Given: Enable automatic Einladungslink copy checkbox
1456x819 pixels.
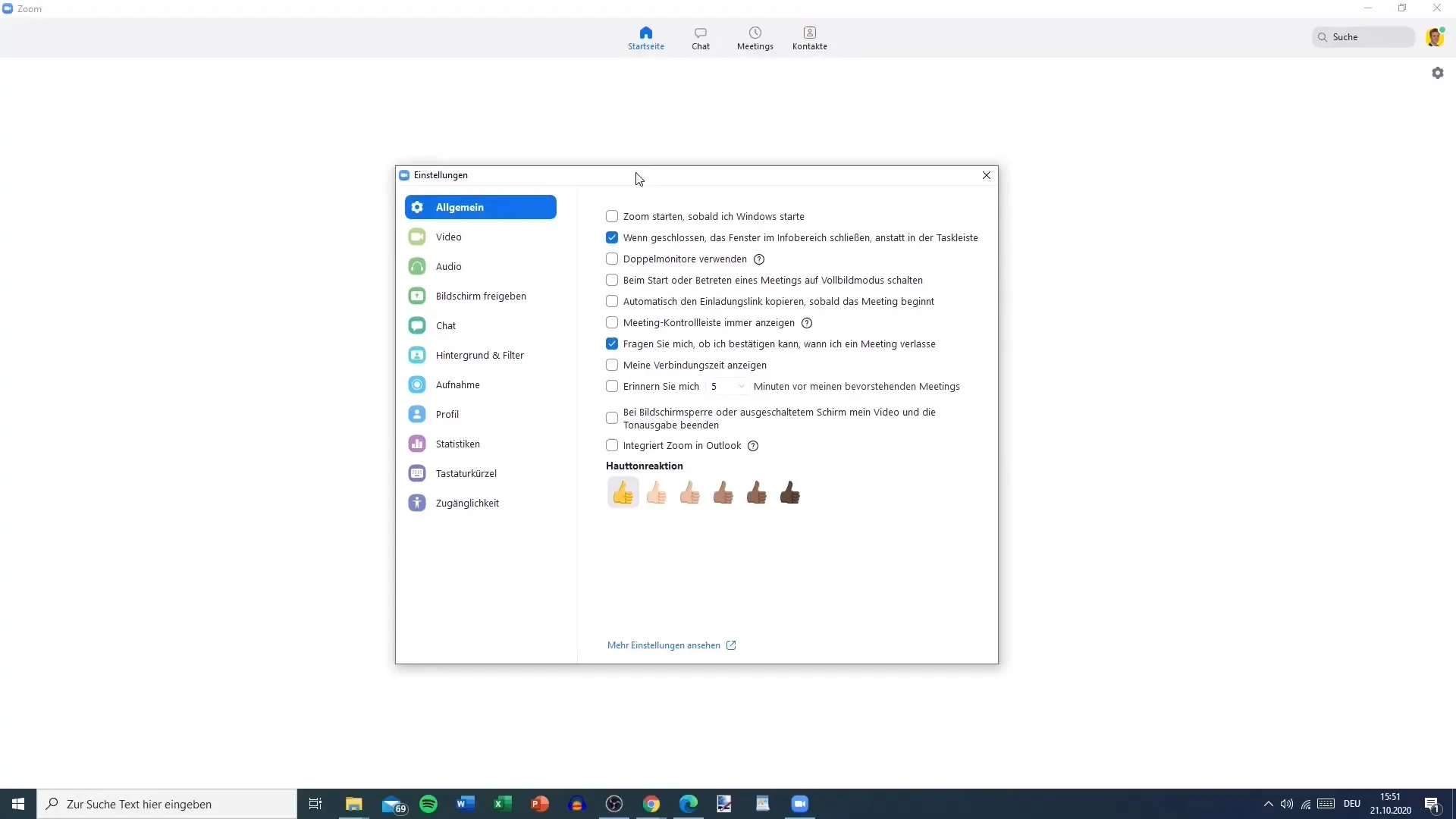Looking at the screenshot, I should [x=612, y=301].
